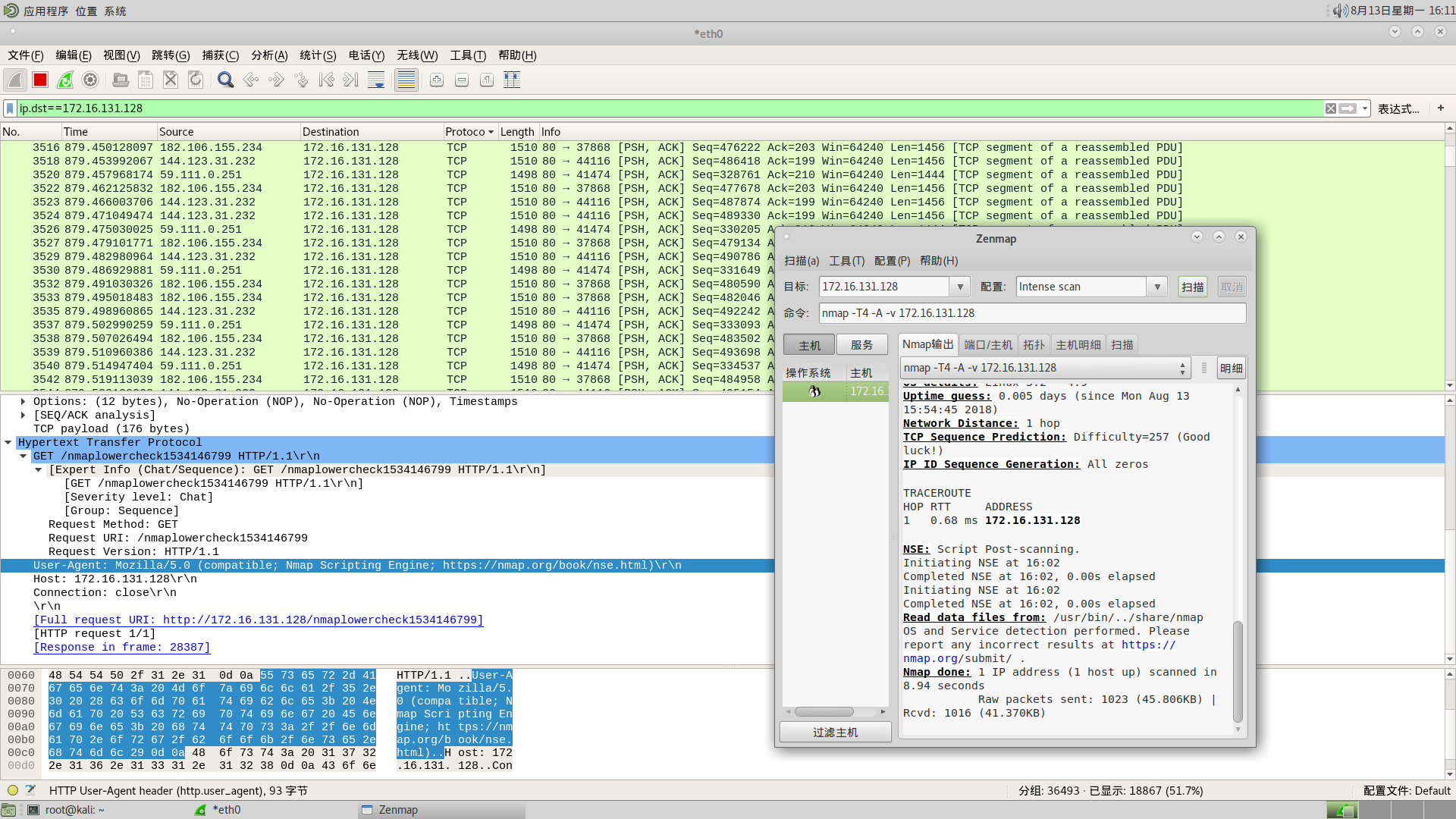Save the capture file icon
Screen dimensions: 1456x819
[146, 80]
